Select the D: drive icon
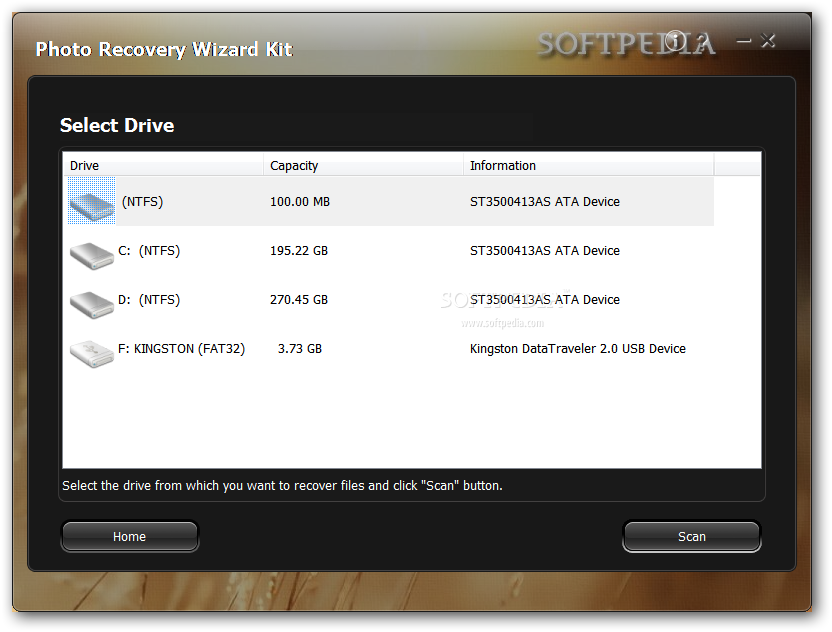 (92, 305)
